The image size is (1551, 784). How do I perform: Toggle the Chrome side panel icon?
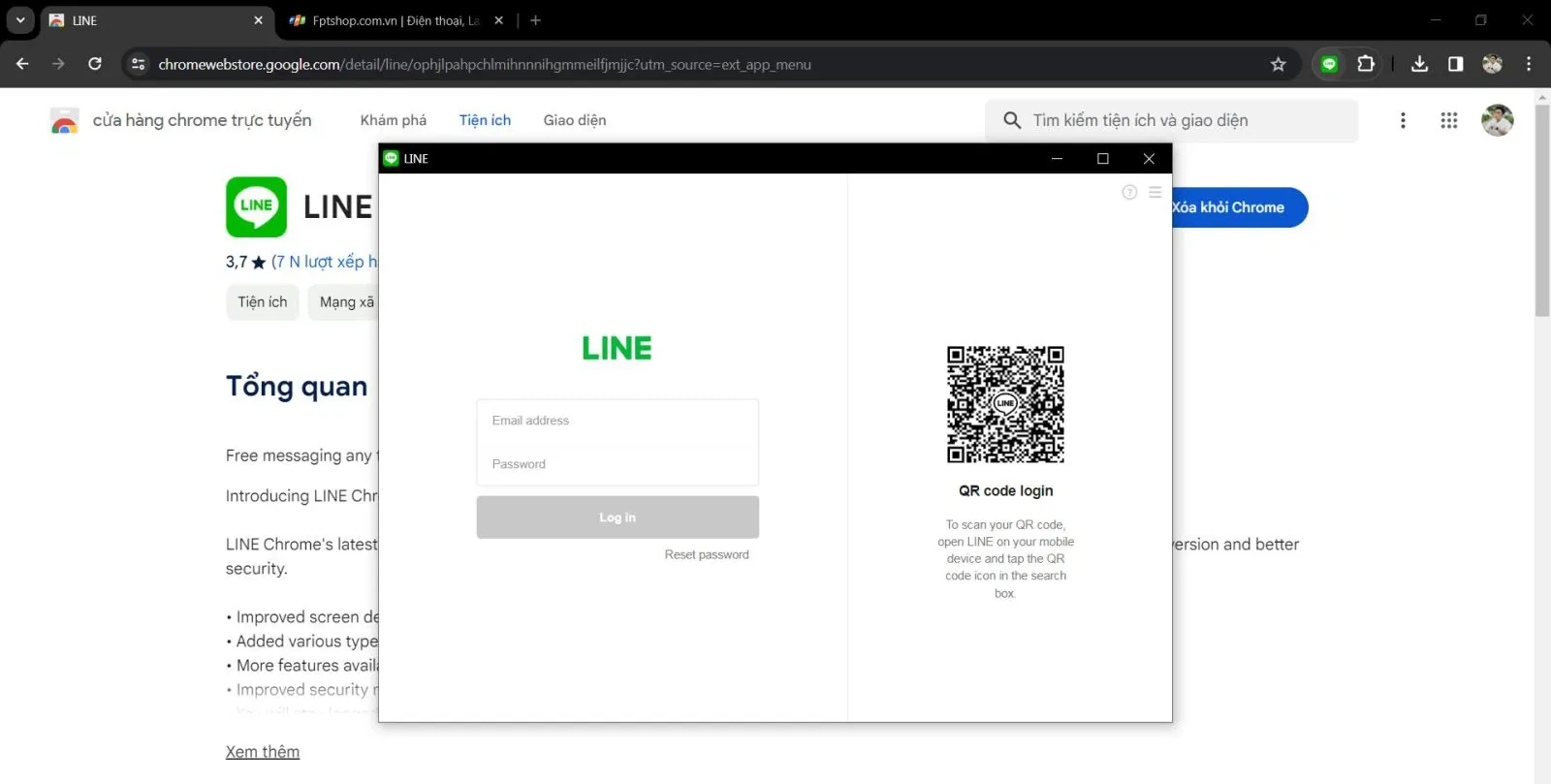(1455, 64)
